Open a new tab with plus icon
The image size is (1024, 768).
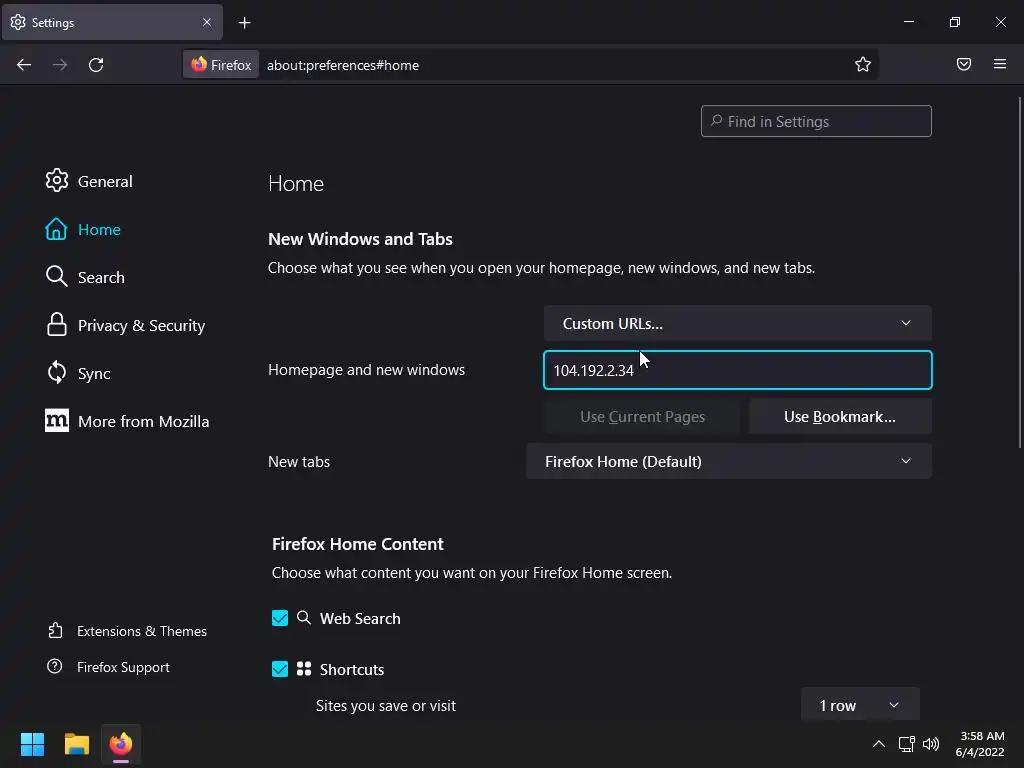coord(245,22)
